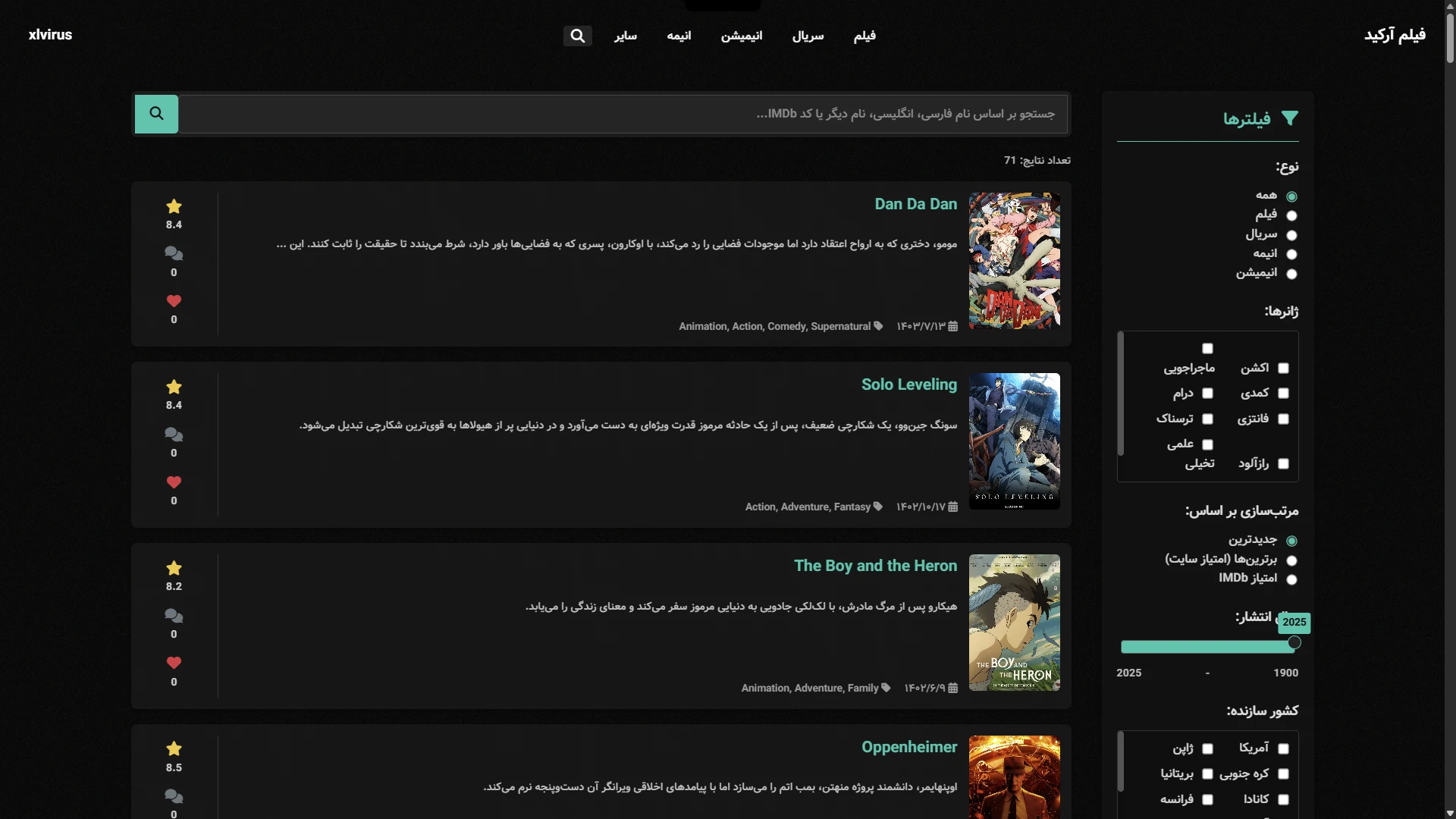Image resolution: width=1456 pixels, height=819 pixels.
Task: Enable the ژاپن country checkbox
Action: click(x=1207, y=748)
